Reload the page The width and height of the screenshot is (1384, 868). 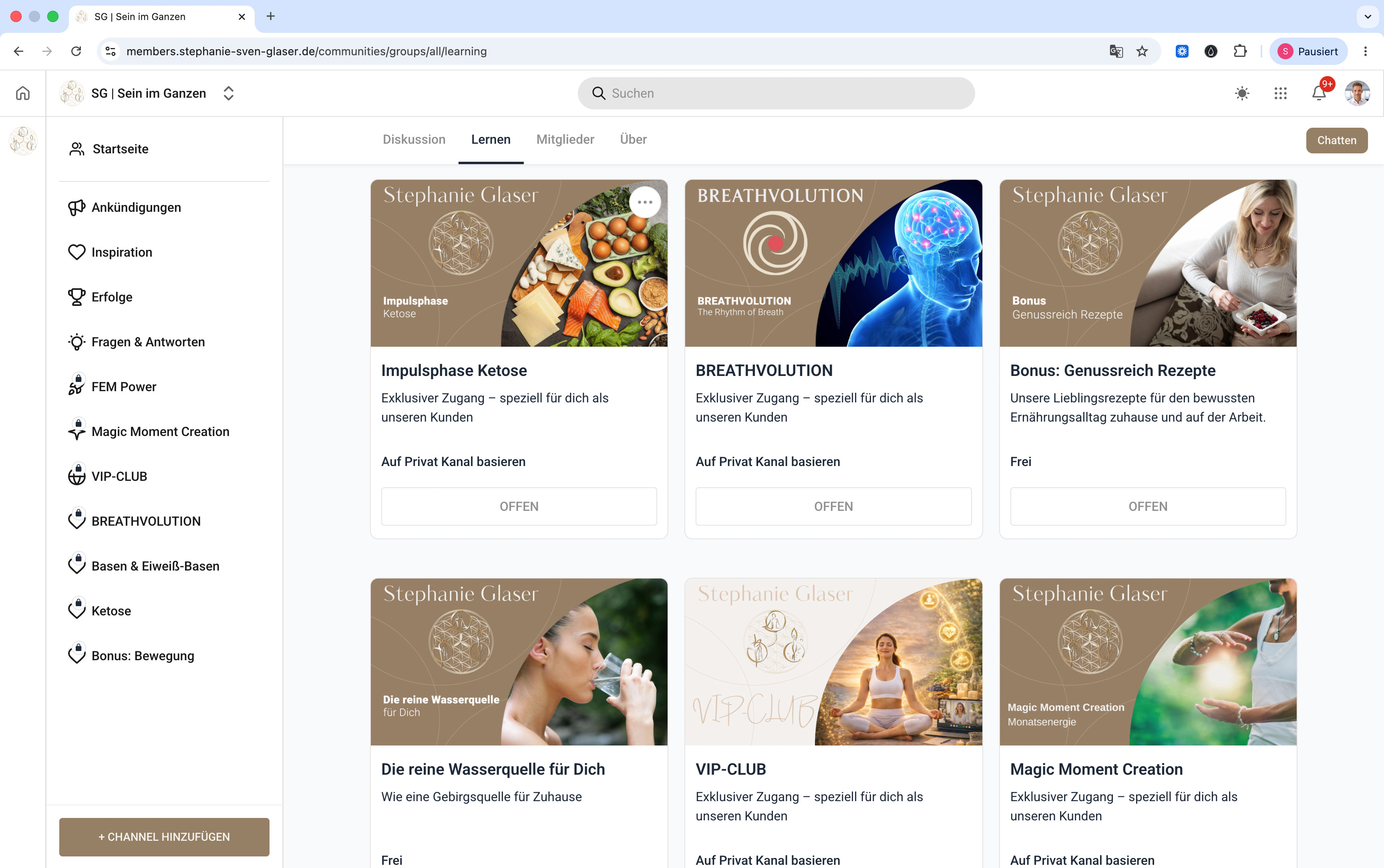click(x=76, y=51)
